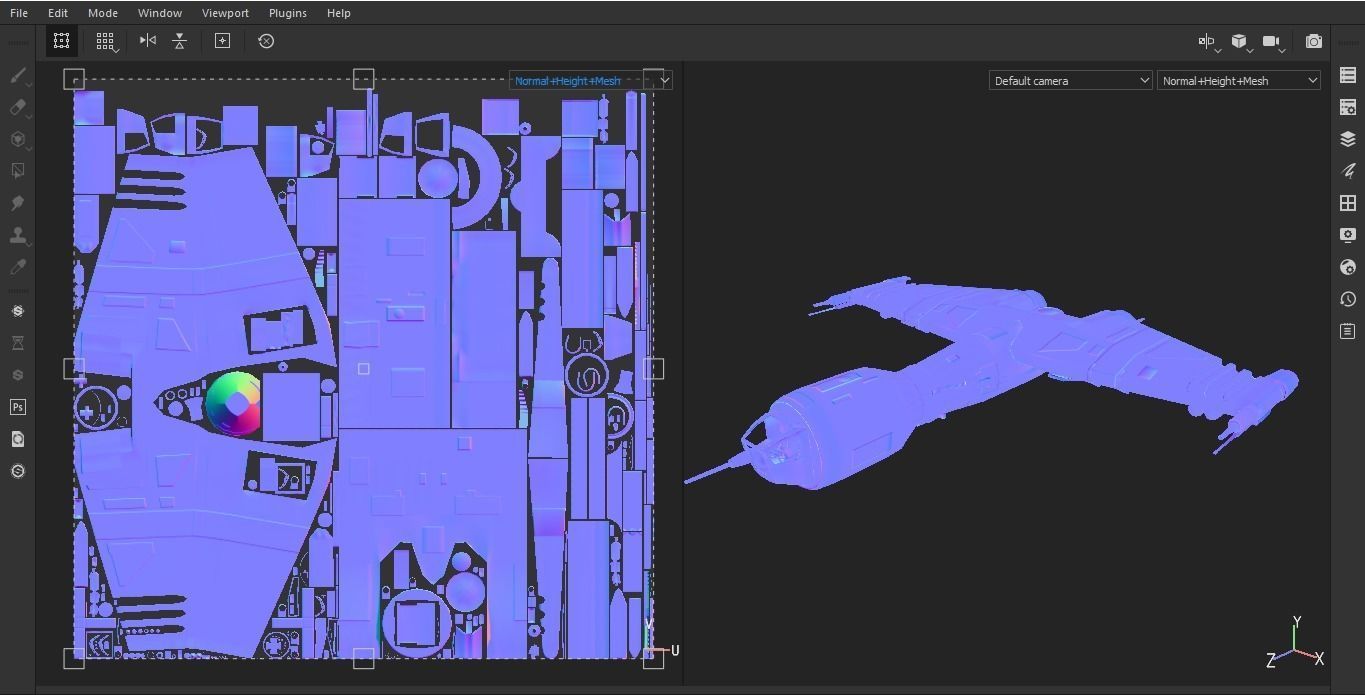Open the Texture Set List panel

pyautogui.click(x=1347, y=75)
